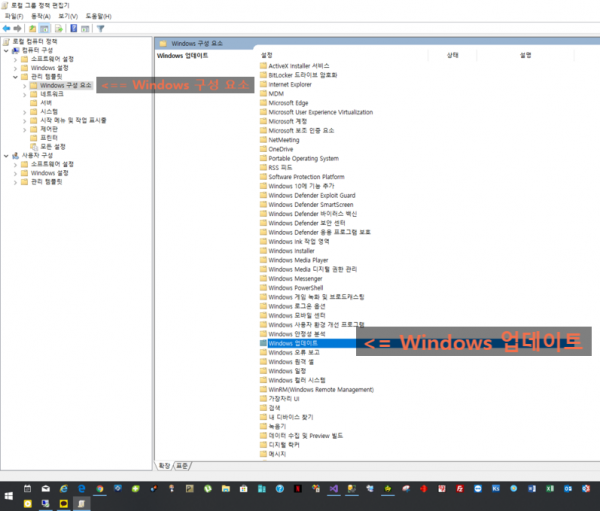Toggle the Show/Hide Console Tree icon
The width and height of the screenshot is (600, 511).
point(44,28)
